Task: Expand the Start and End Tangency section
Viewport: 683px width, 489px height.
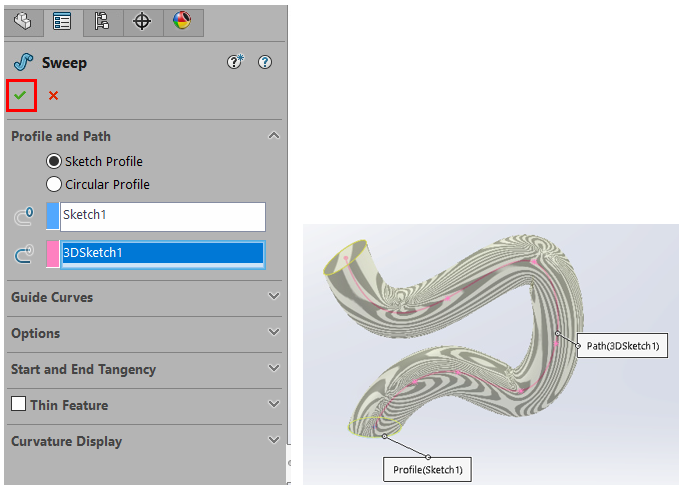Action: click(274, 368)
